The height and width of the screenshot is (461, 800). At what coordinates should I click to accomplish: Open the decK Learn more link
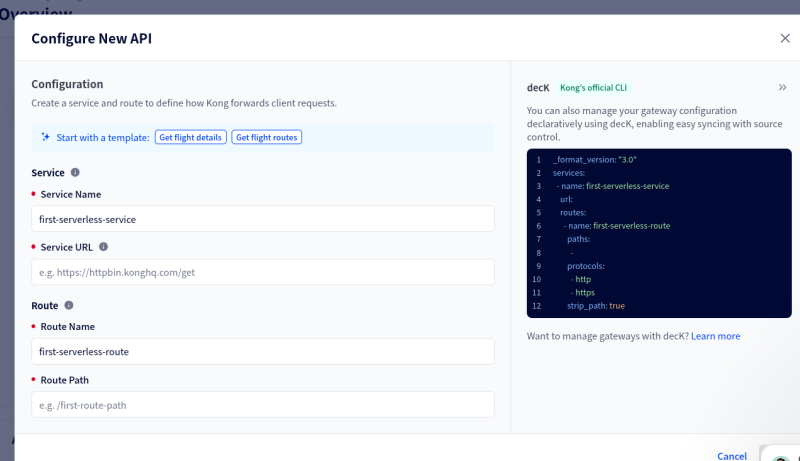click(715, 336)
